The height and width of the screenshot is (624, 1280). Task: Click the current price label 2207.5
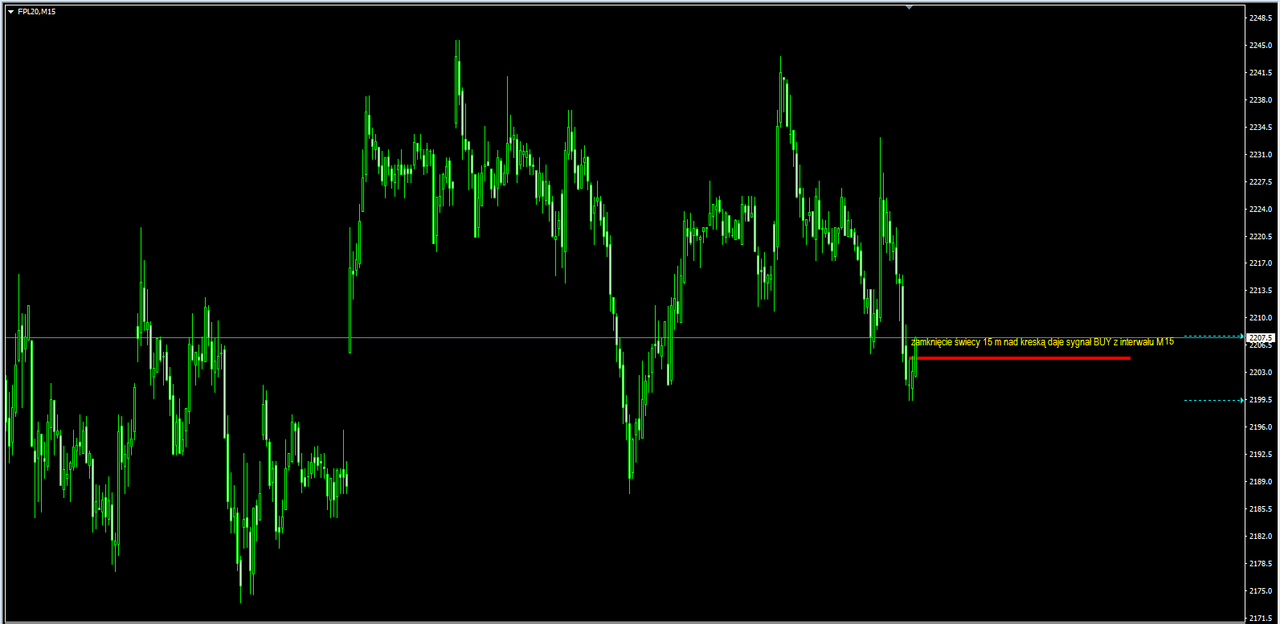[x=1260, y=338]
